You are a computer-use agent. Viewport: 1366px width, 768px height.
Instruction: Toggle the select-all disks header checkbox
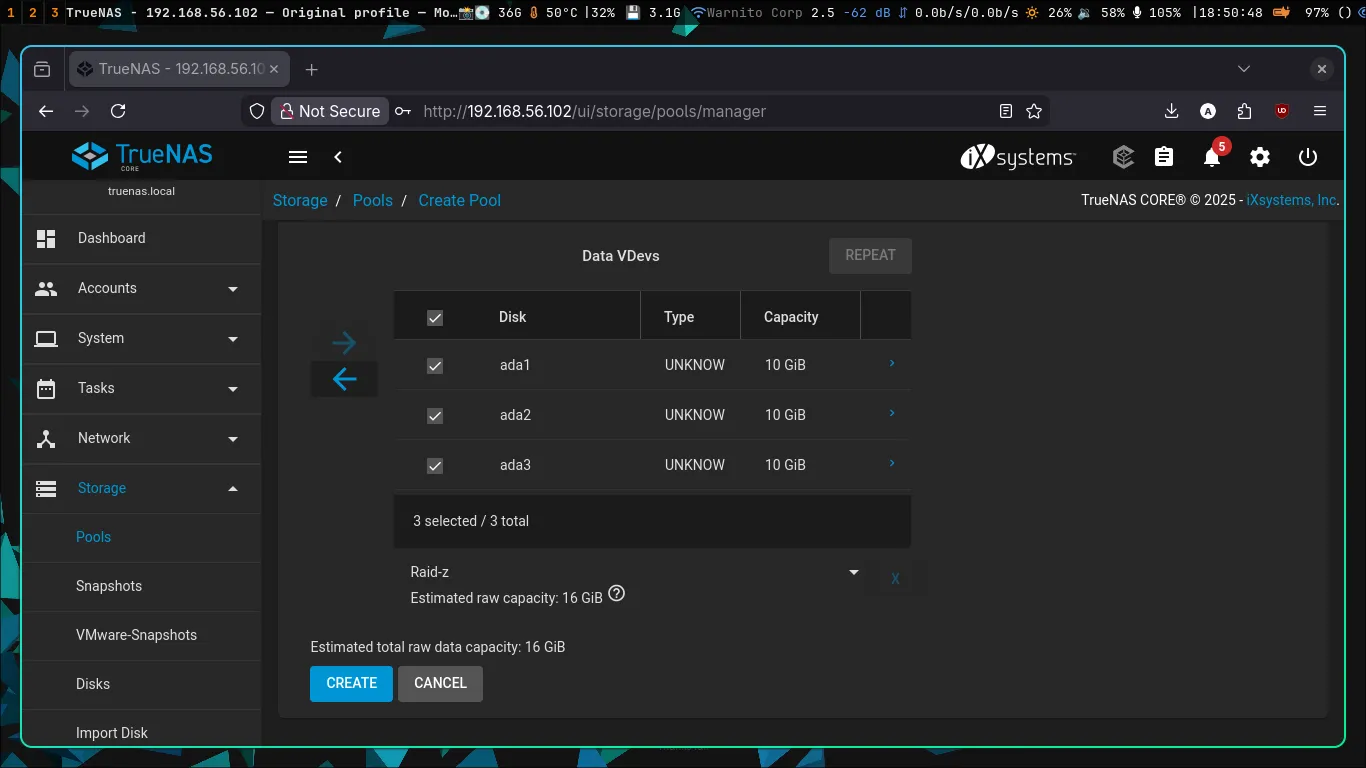coord(435,318)
